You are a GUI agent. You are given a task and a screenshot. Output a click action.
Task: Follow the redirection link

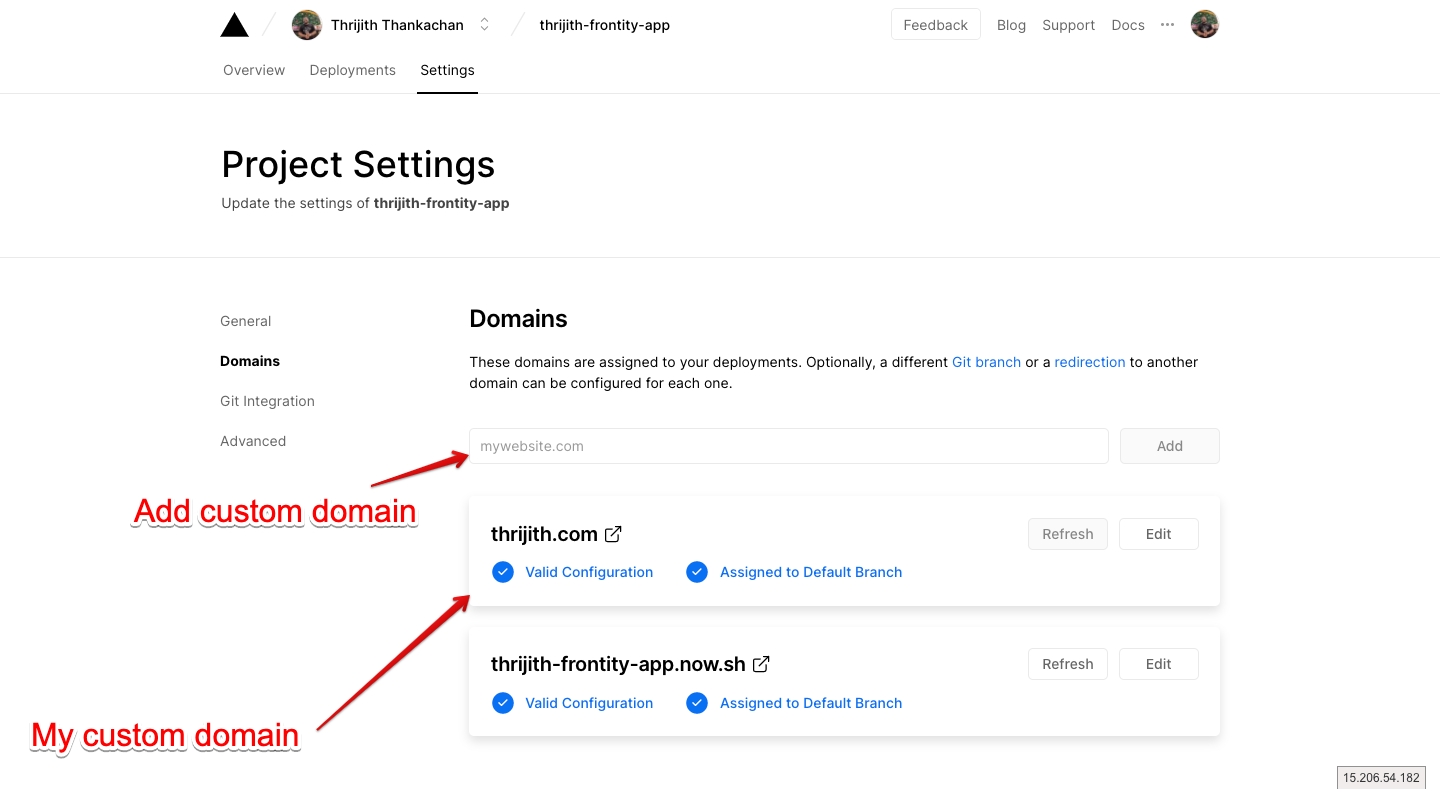point(1090,362)
